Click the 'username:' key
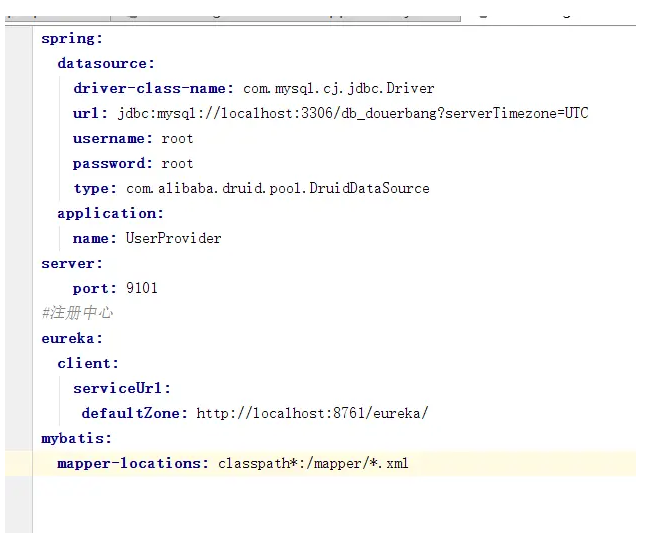 pyautogui.click(x=112, y=138)
